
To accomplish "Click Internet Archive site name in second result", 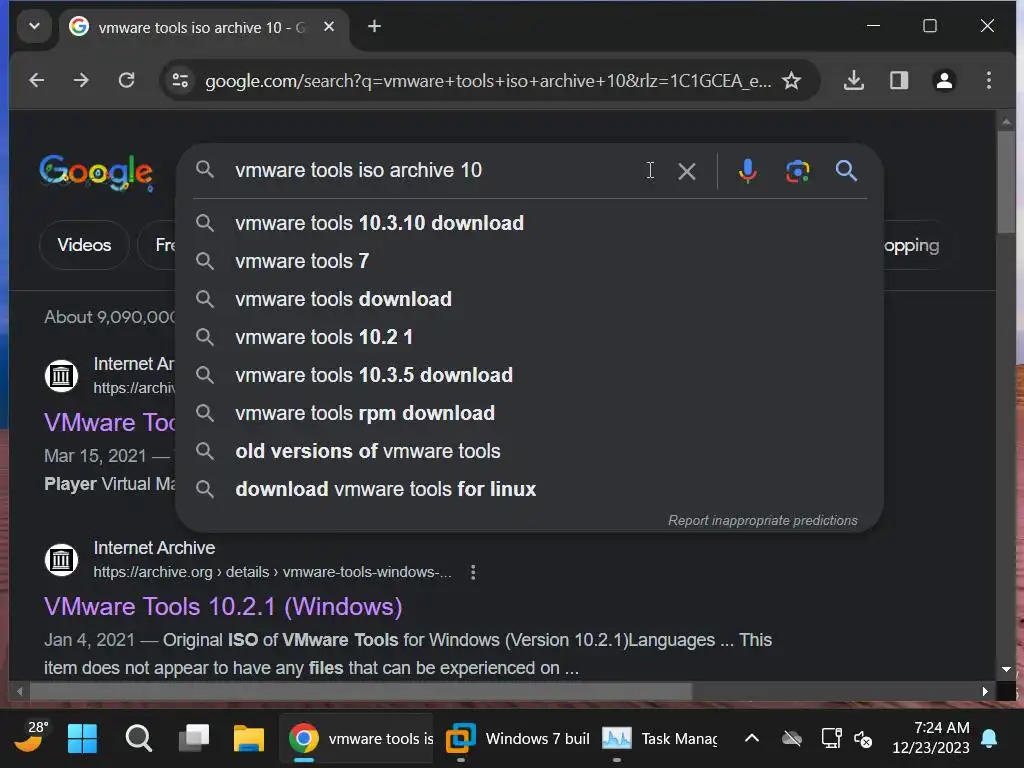I will (x=154, y=548).
